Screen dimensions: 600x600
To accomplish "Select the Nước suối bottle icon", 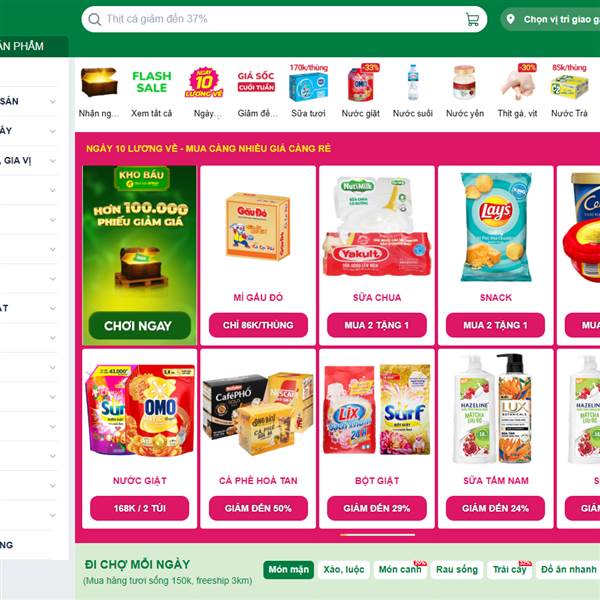I will point(412,83).
